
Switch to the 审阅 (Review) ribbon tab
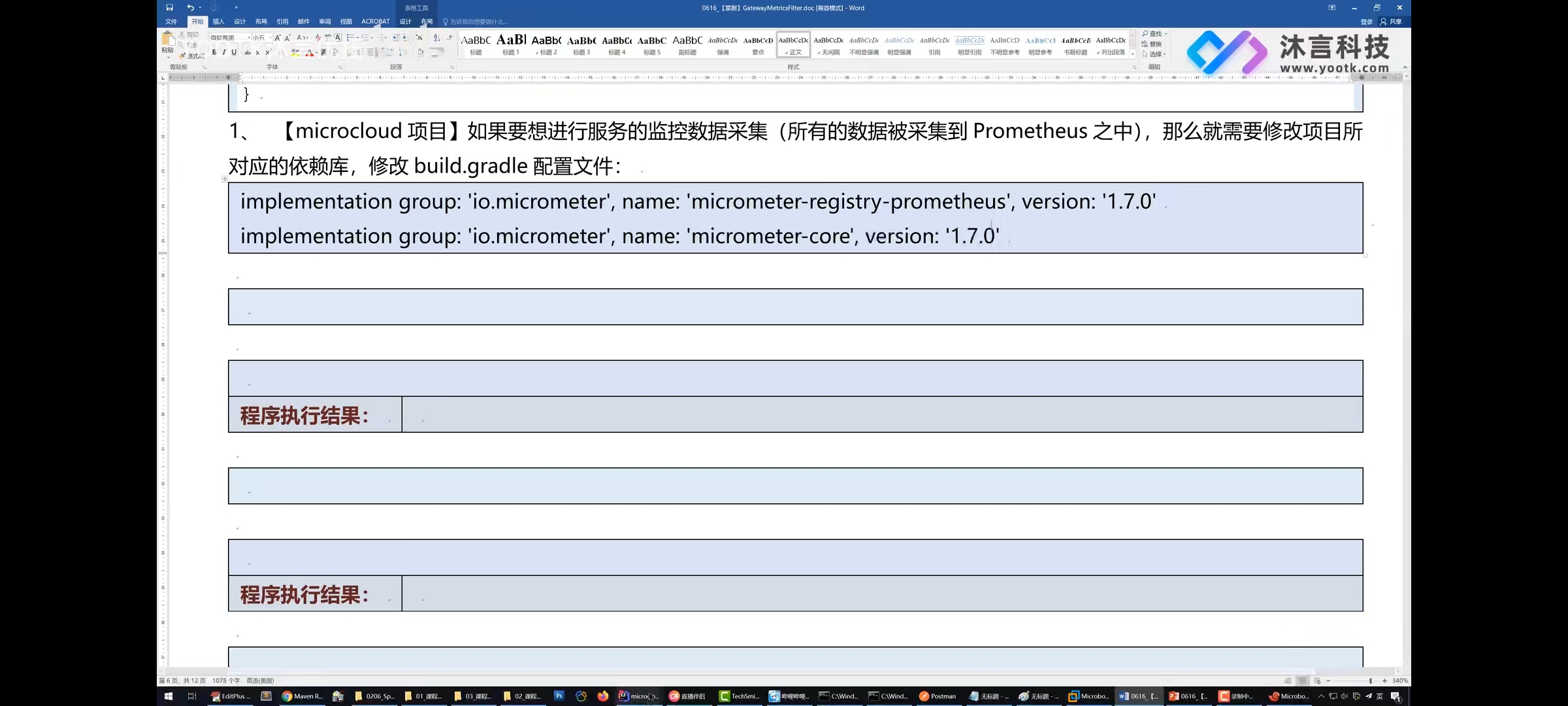click(325, 22)
